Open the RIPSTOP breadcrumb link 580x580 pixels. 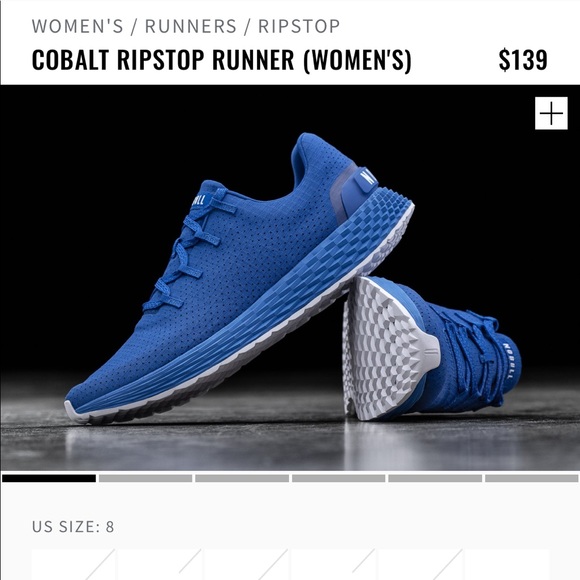coord(299,26)
